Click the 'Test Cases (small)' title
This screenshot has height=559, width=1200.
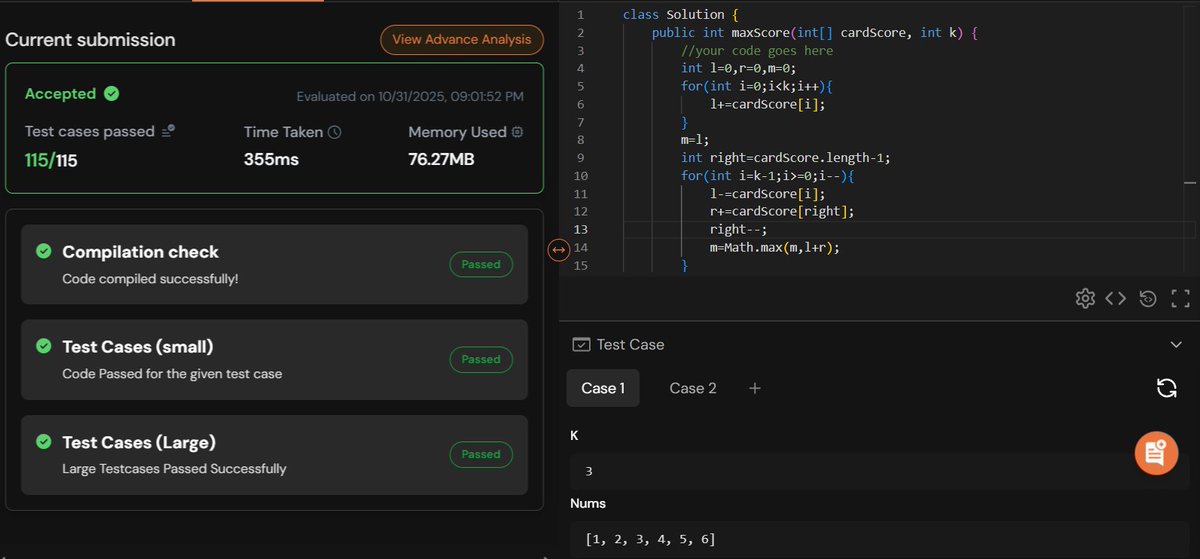tap(138, 347)
